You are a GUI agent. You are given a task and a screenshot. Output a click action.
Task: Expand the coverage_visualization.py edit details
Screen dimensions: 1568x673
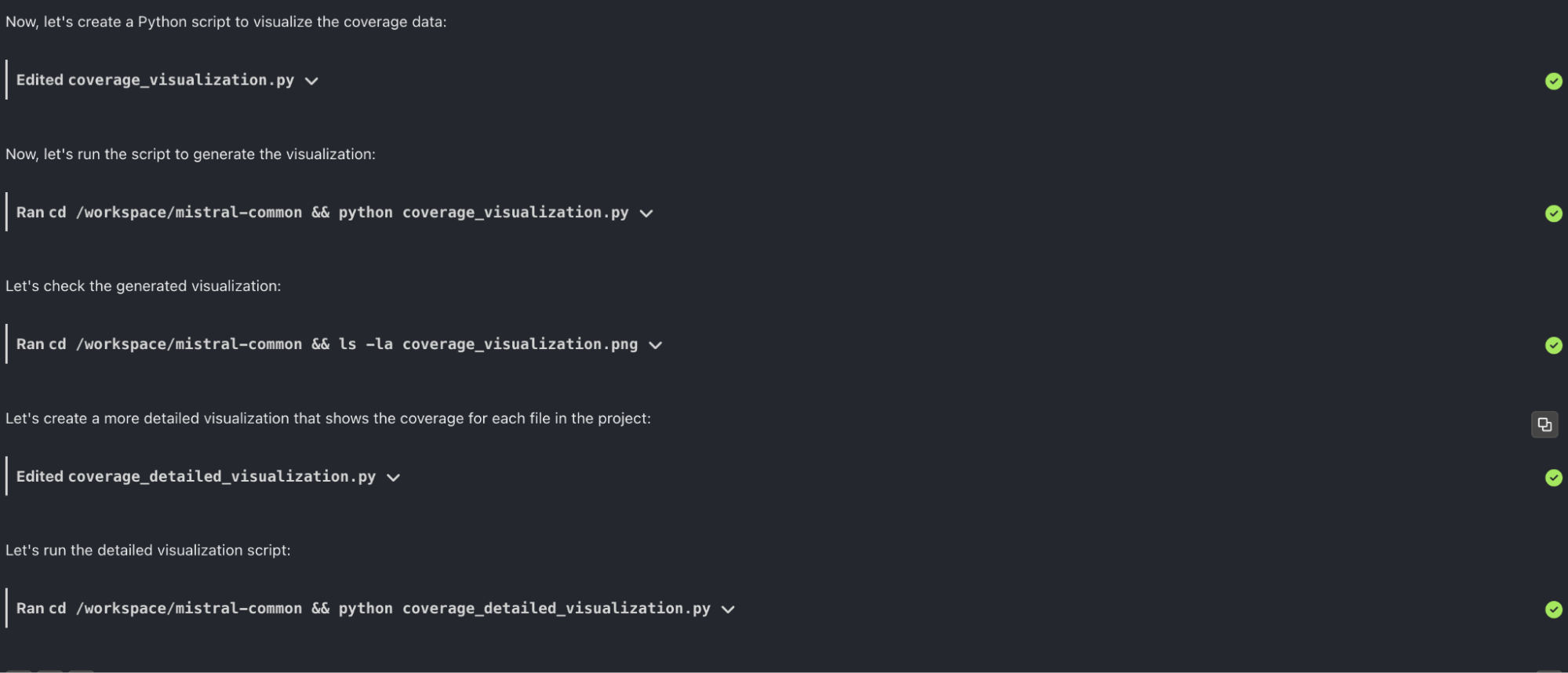point(311,80)
